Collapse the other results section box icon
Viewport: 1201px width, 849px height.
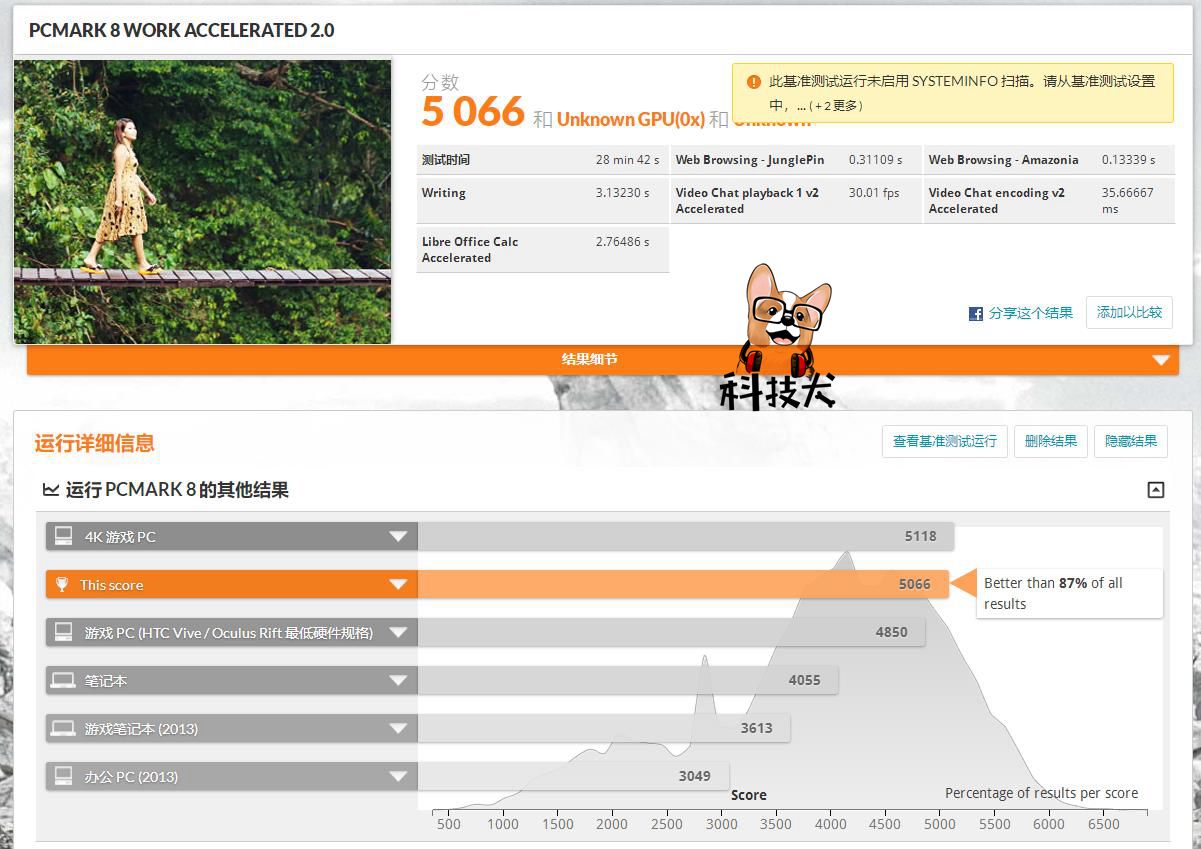coord(1156,489)
